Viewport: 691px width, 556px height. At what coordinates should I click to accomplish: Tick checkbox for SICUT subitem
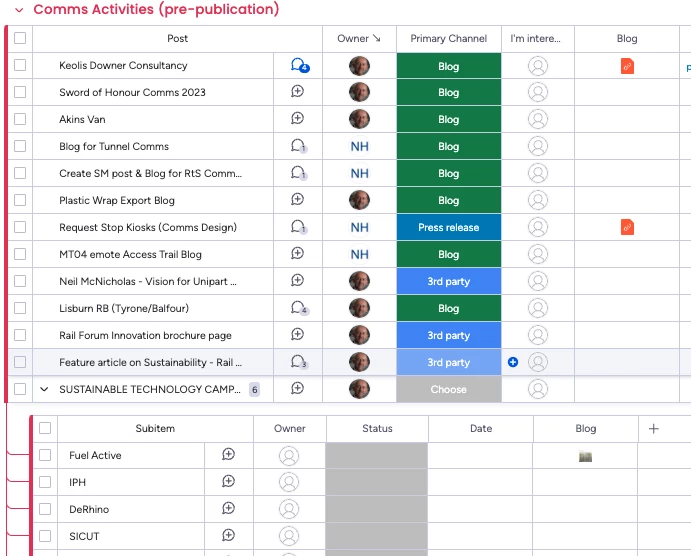point(45,536)
